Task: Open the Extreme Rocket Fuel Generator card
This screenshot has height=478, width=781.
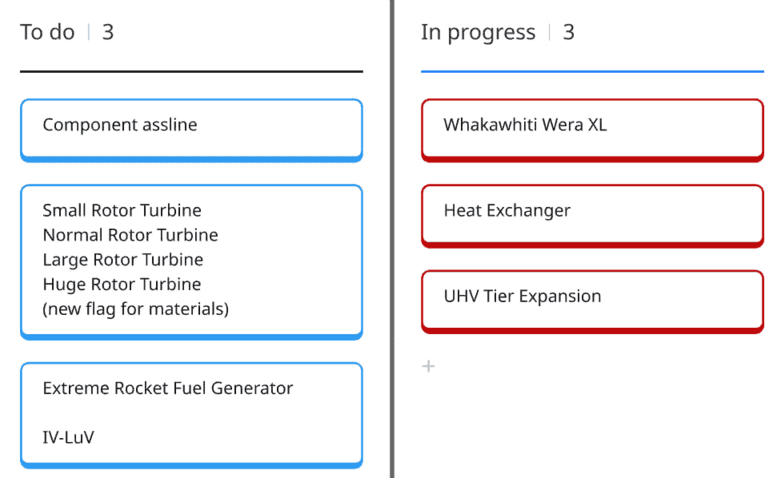Action: pos(168,388)
